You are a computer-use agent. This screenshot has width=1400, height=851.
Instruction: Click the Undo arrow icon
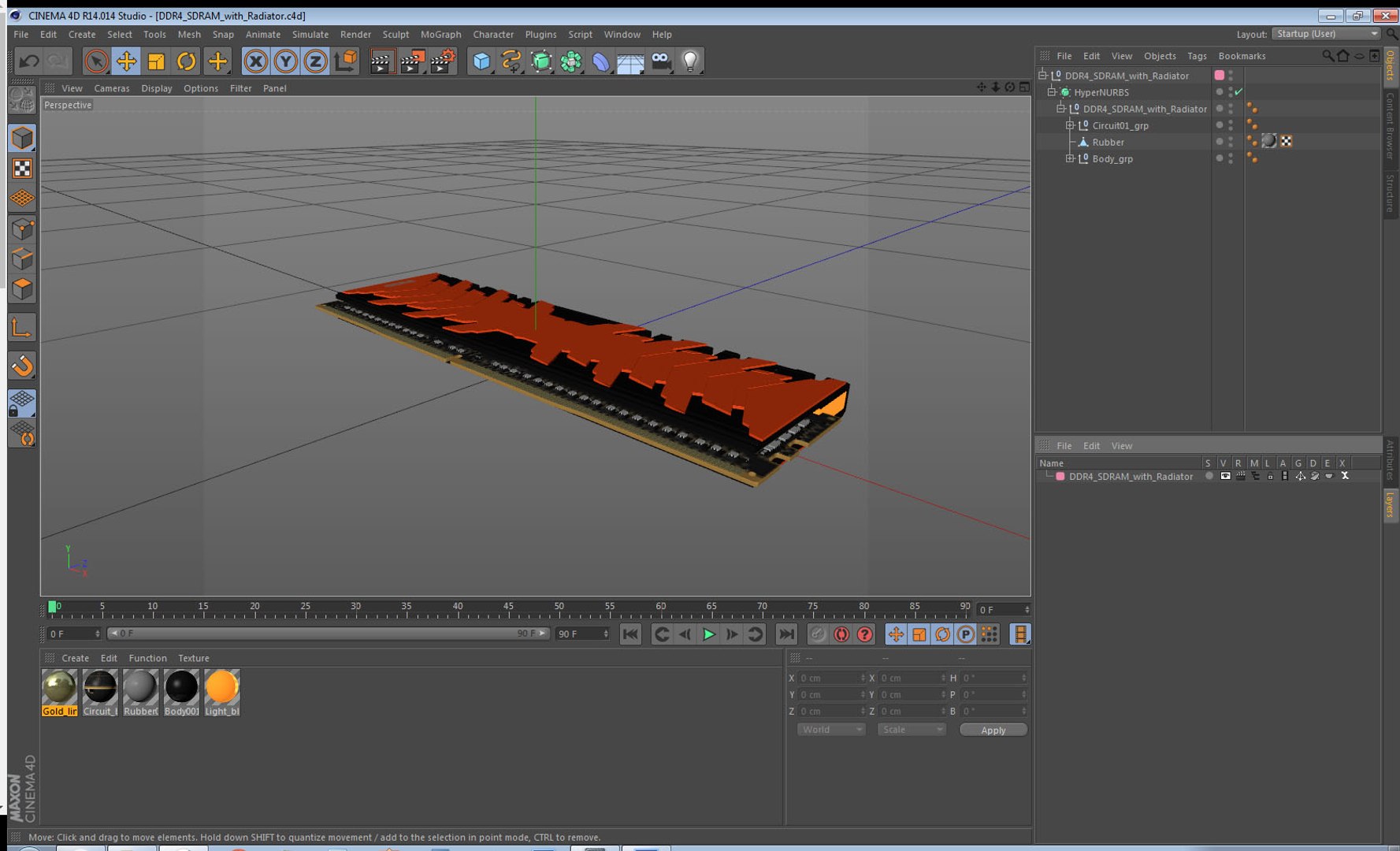pos(29,61)
